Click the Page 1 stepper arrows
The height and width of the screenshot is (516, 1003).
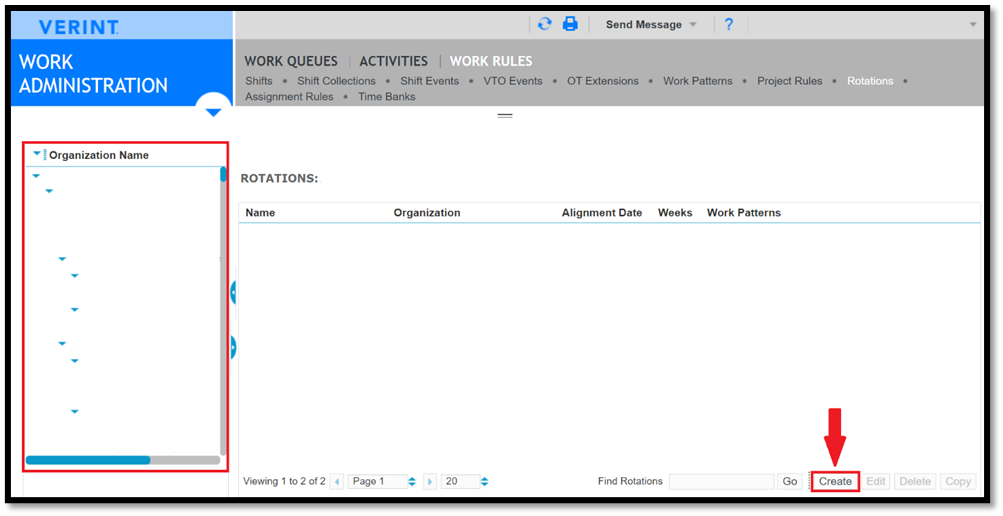click(x=412, y=481)
